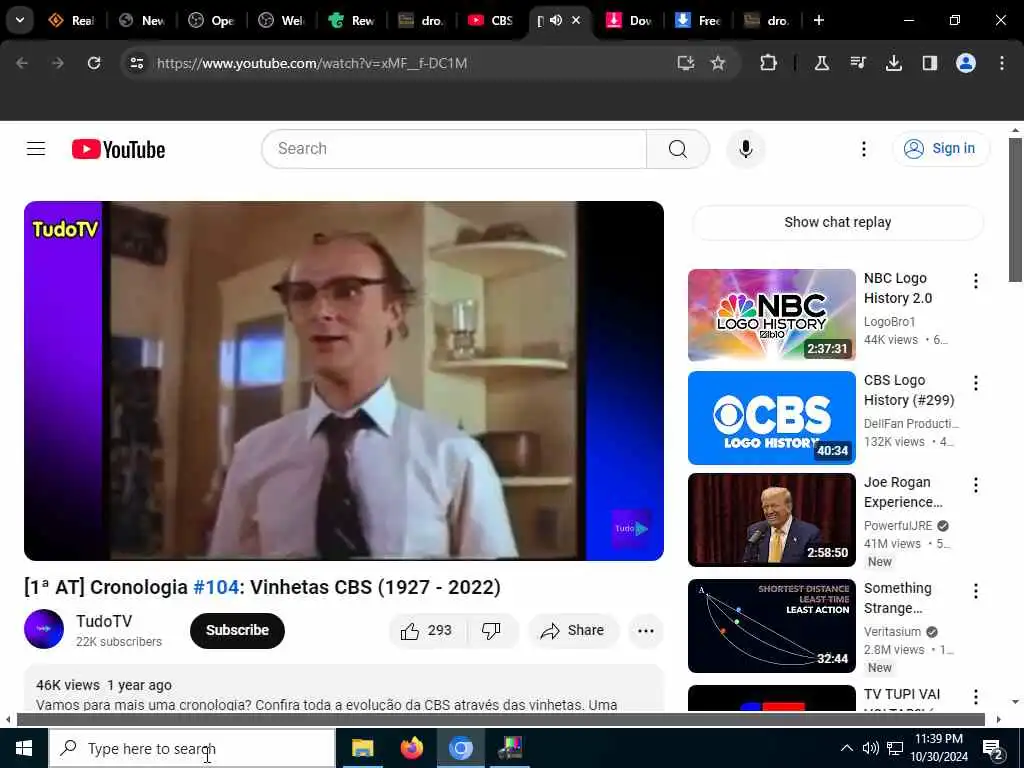
Task: Open Windows notification center
Action: 993,749
